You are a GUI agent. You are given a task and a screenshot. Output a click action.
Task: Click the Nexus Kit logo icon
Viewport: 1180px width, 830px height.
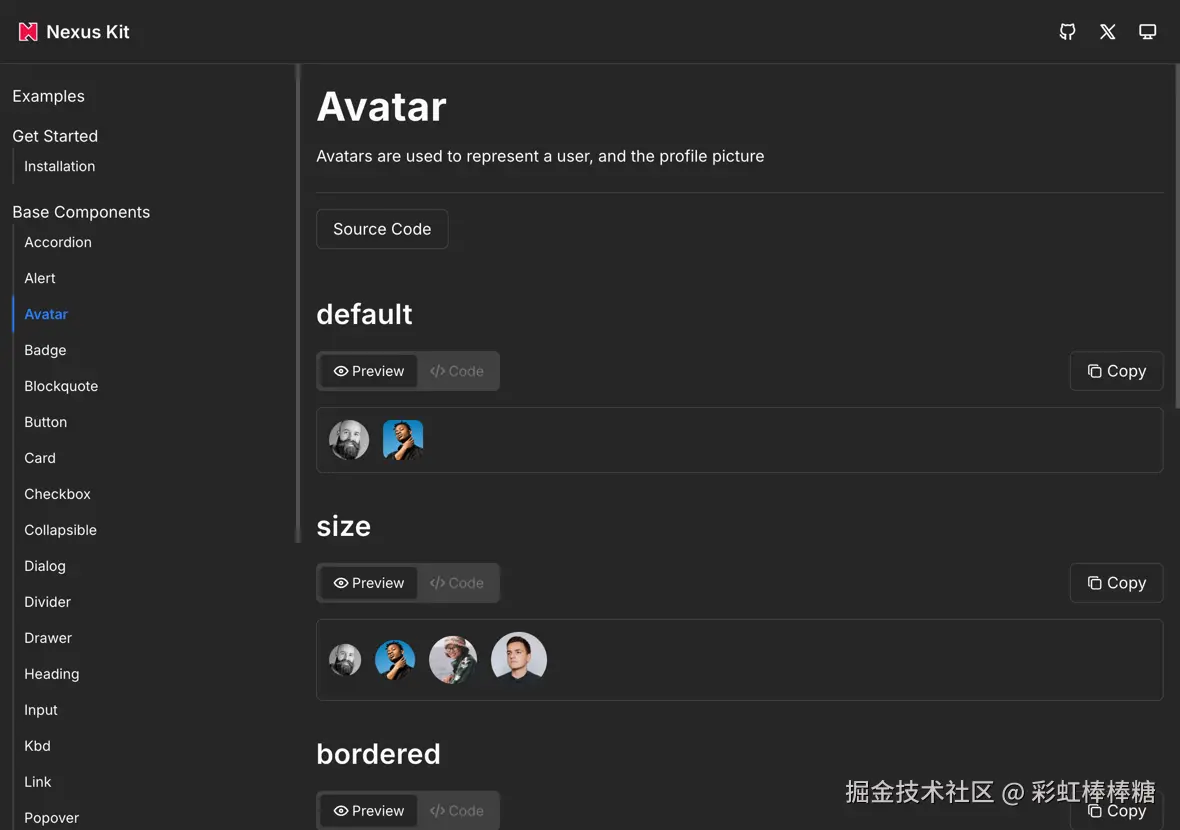(x=28, y=32)
